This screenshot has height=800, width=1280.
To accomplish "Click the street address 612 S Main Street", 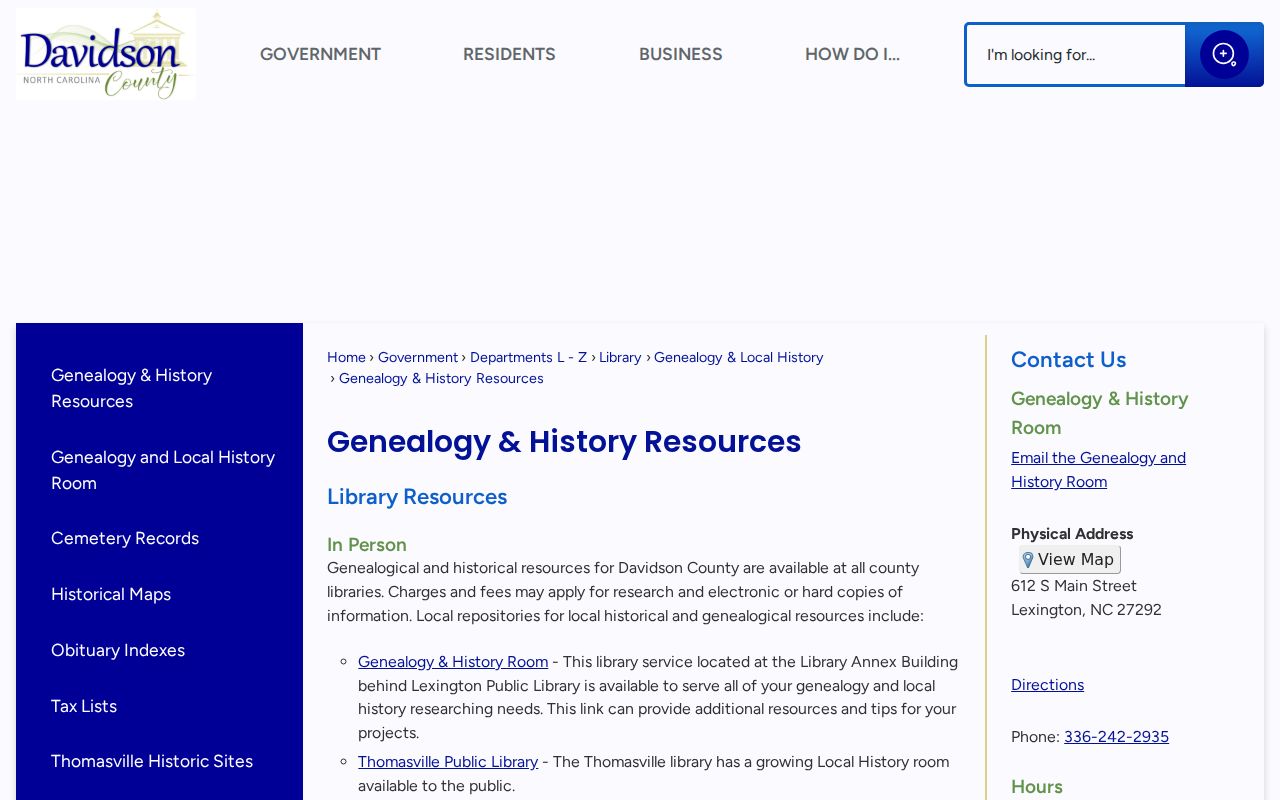I will [1074, 586].
